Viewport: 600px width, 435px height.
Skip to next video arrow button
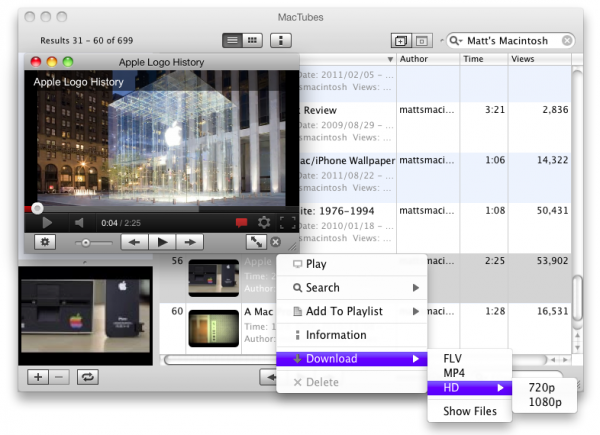(190, 242)
